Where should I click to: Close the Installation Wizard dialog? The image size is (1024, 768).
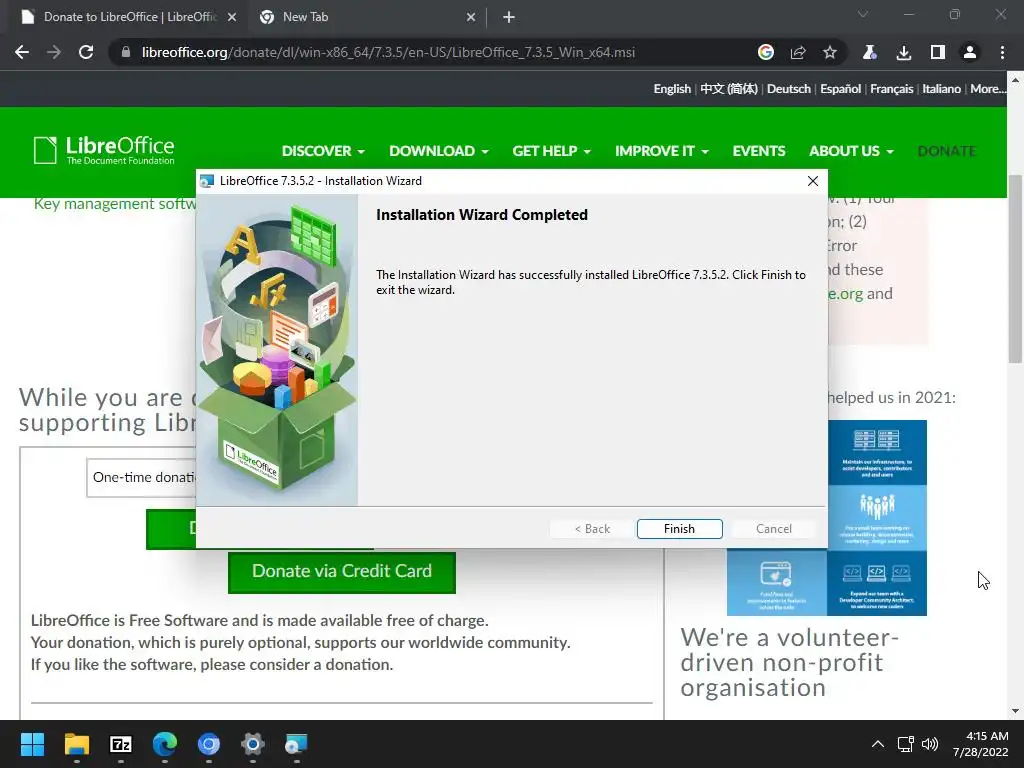812,181
